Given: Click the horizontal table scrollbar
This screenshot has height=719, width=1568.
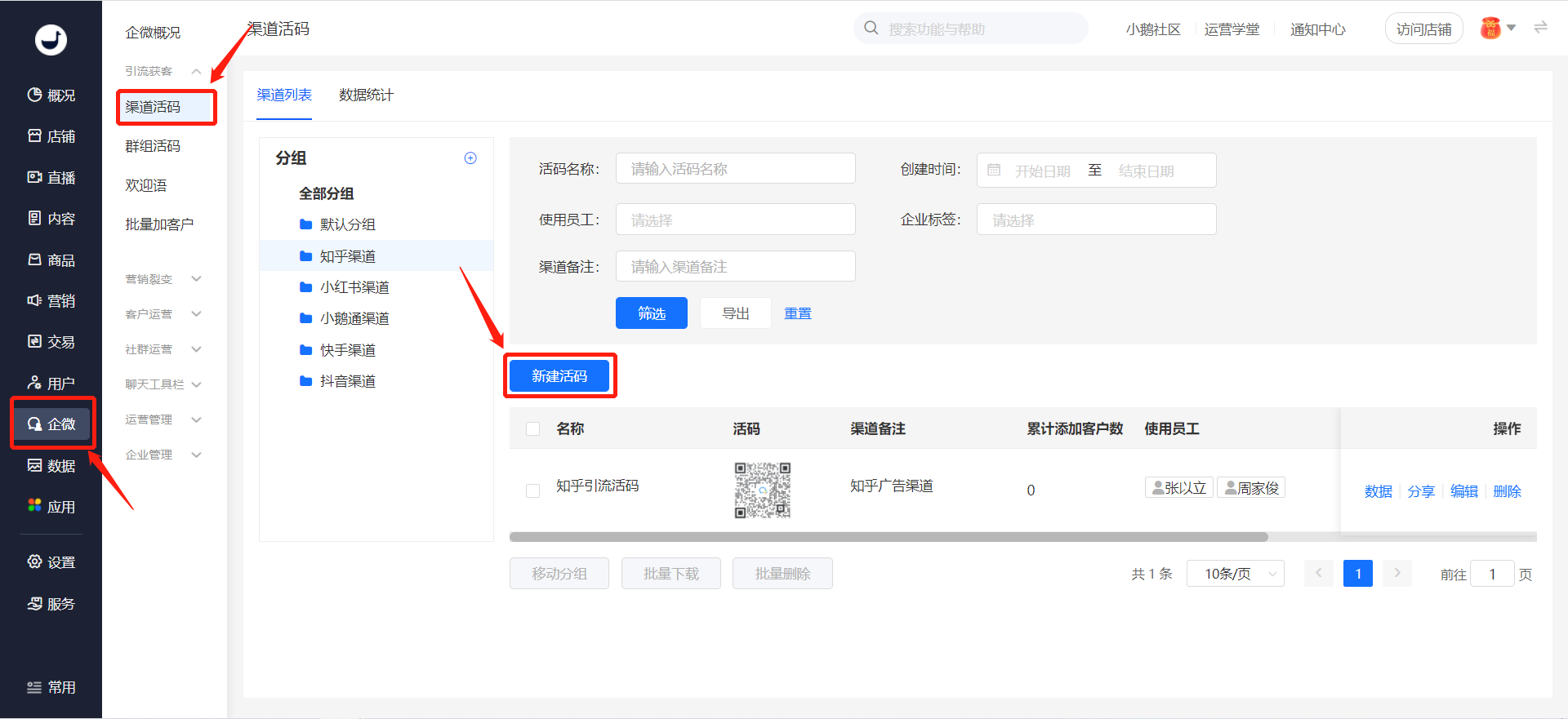Looking at the screenshot, I should [x=889, y=537].
